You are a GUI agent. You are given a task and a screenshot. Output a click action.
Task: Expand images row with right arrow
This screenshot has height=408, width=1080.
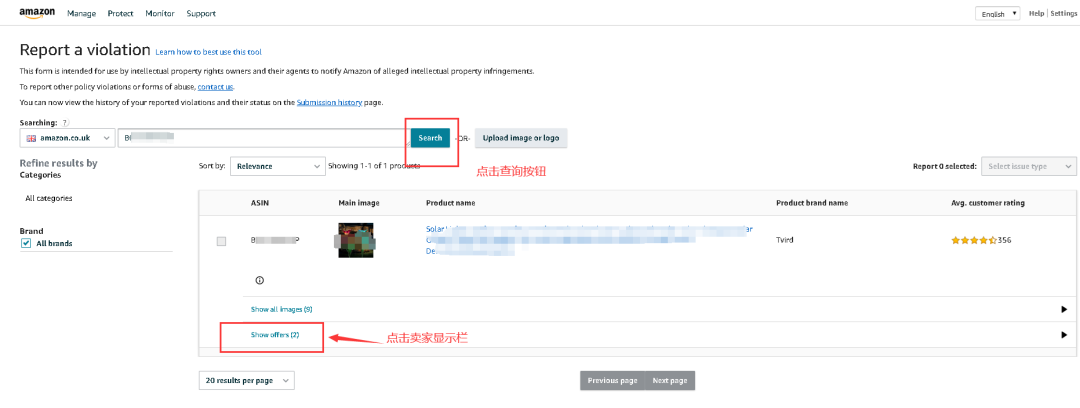coord(1063,309)
